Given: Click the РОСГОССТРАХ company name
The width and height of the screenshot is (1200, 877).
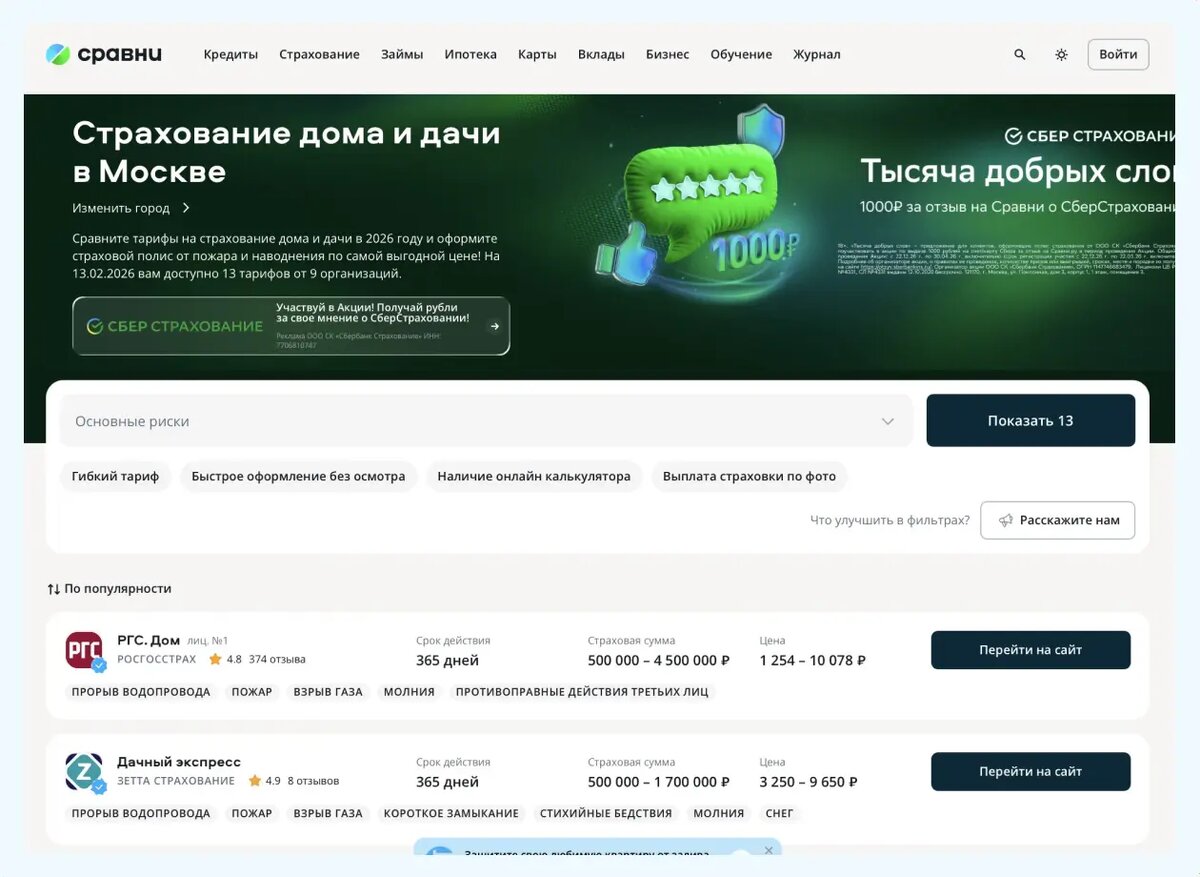Looking at the screenshot, I should 157,660.
